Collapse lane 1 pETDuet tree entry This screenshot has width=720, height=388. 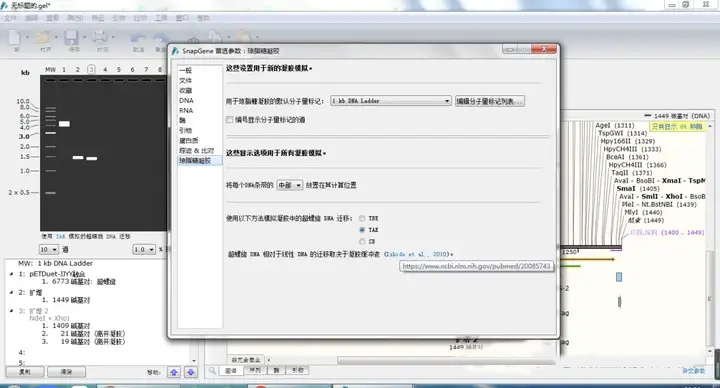point(11,274)
